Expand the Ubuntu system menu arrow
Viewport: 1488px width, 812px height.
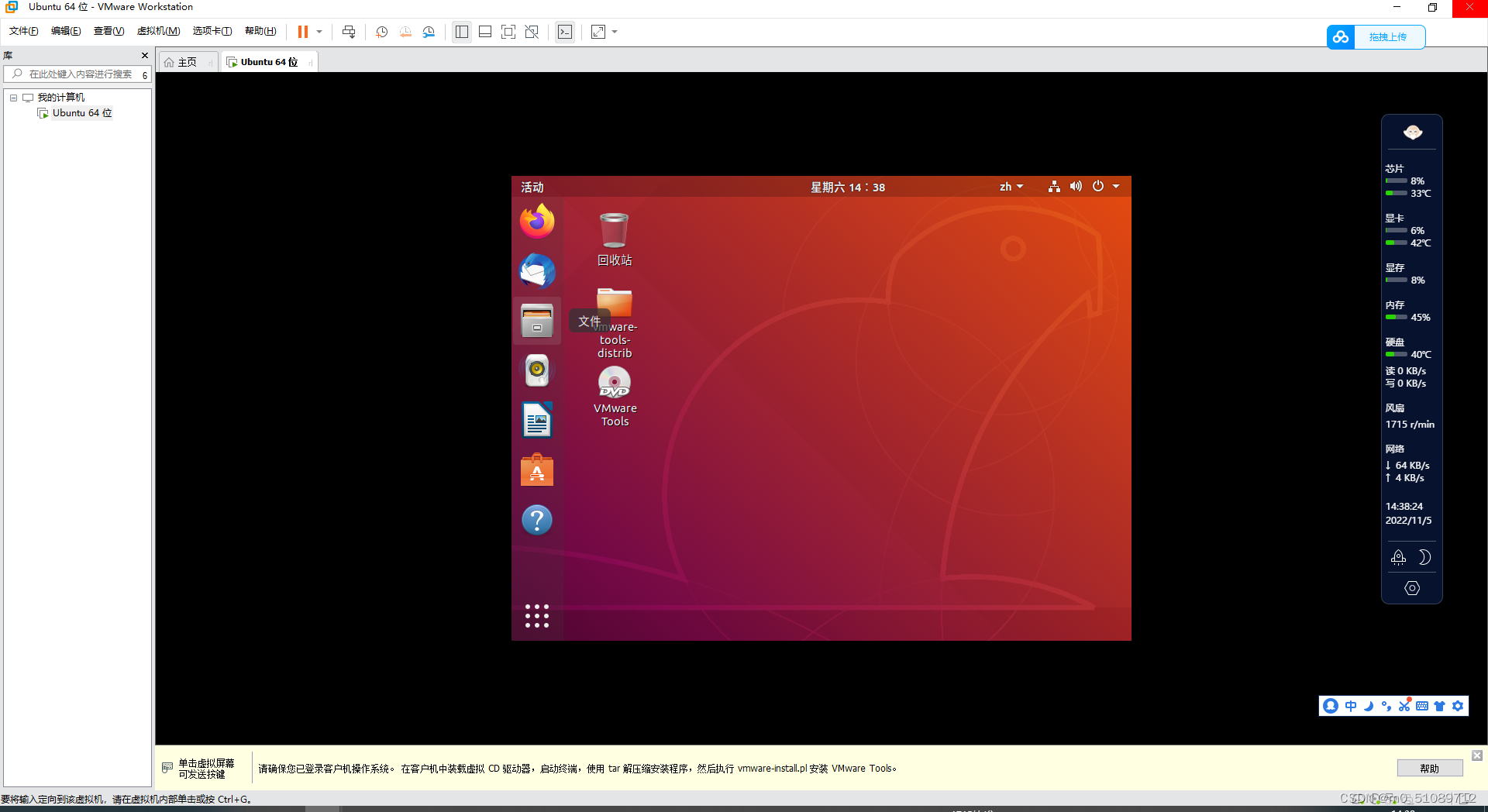click(1116, 187)
